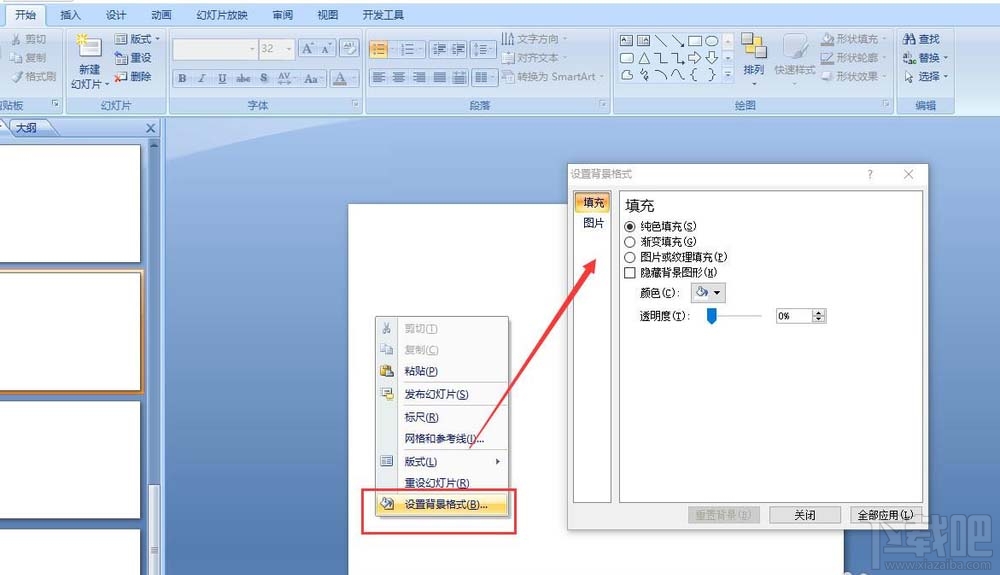Select Fill (填充) category in dialog
Viewport: 1000px width, 575px height.
(x=592, y=203)
